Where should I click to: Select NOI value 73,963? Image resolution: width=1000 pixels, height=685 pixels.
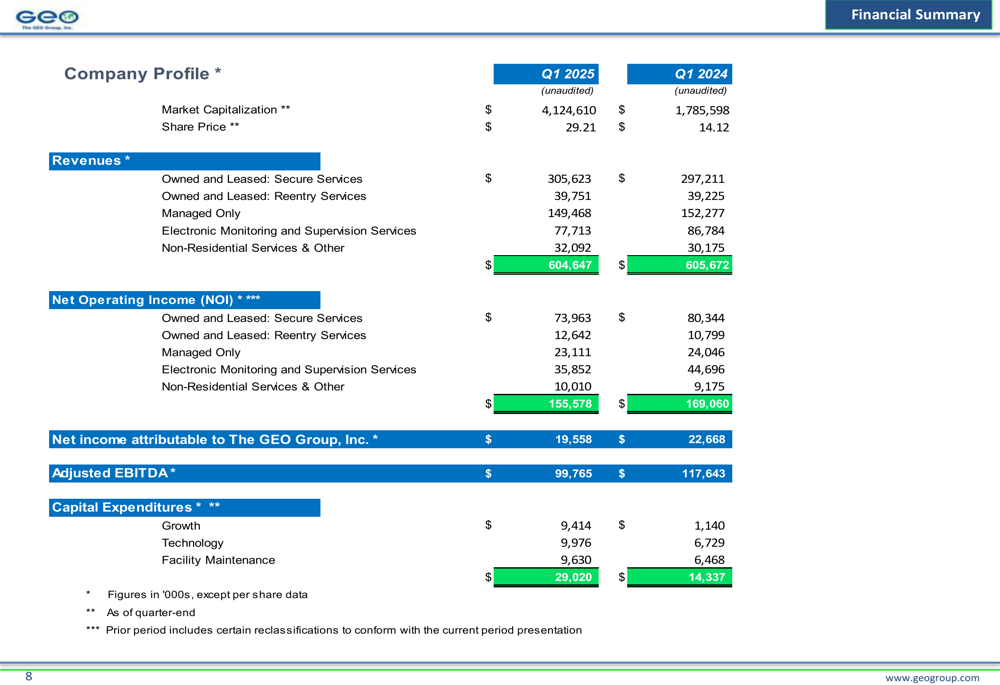572,318
